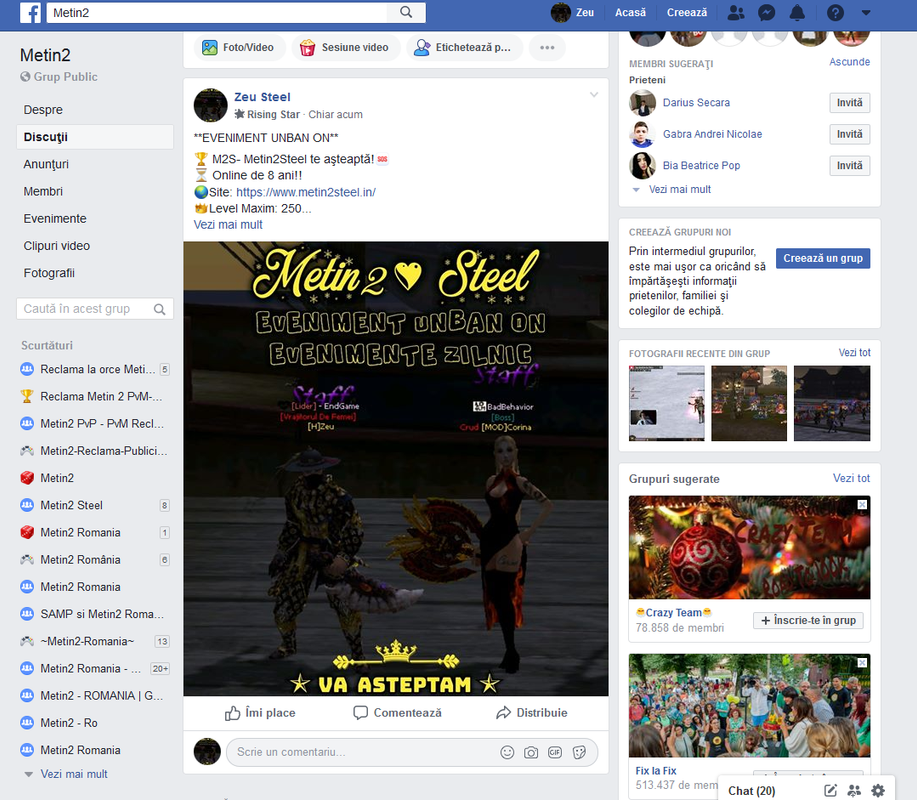
Task: Open Metin2 - Ro shortcut
Action: coord(68,723)
